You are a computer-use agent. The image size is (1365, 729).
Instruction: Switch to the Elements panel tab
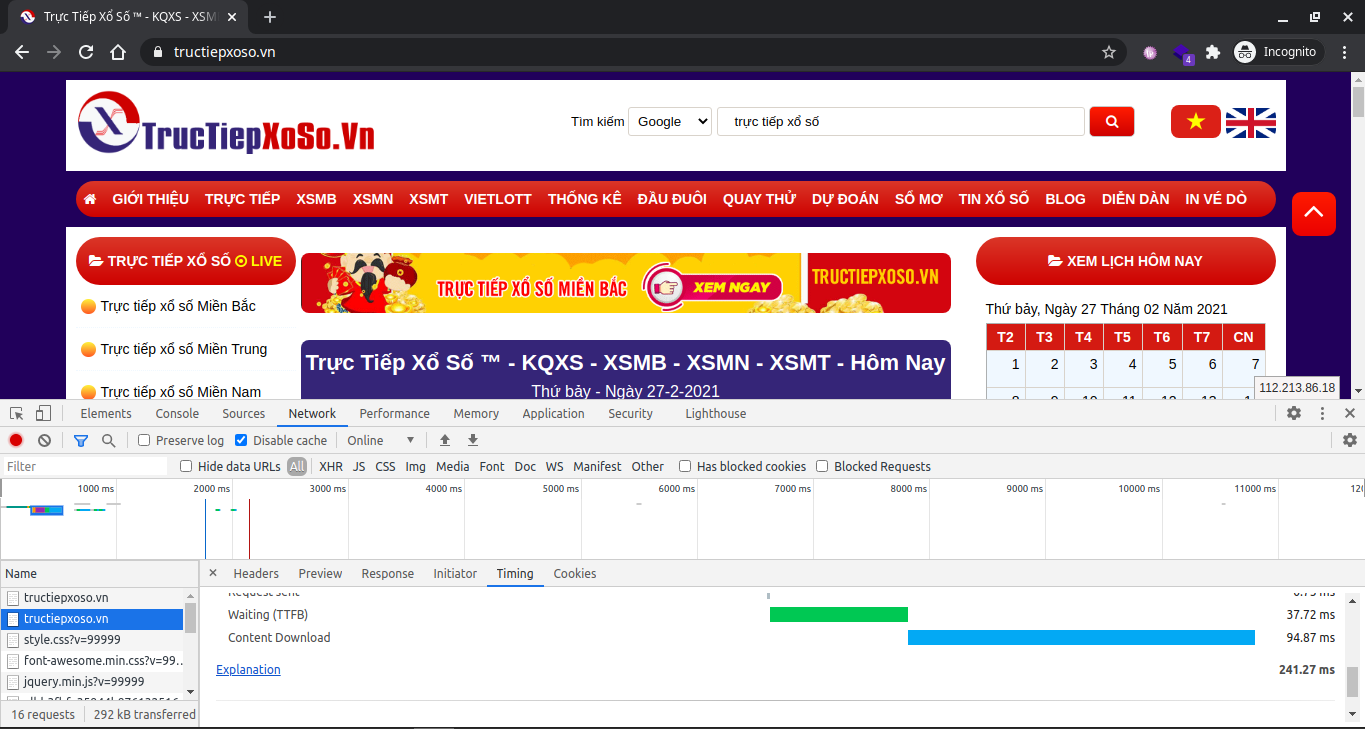(x=106, y=413)
